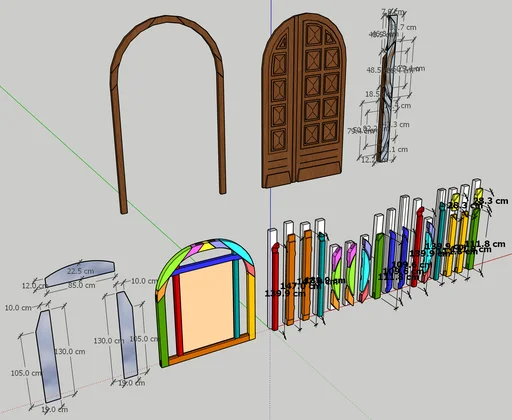Select the glass panel next to the colored frame

click(x=127, y=334)
